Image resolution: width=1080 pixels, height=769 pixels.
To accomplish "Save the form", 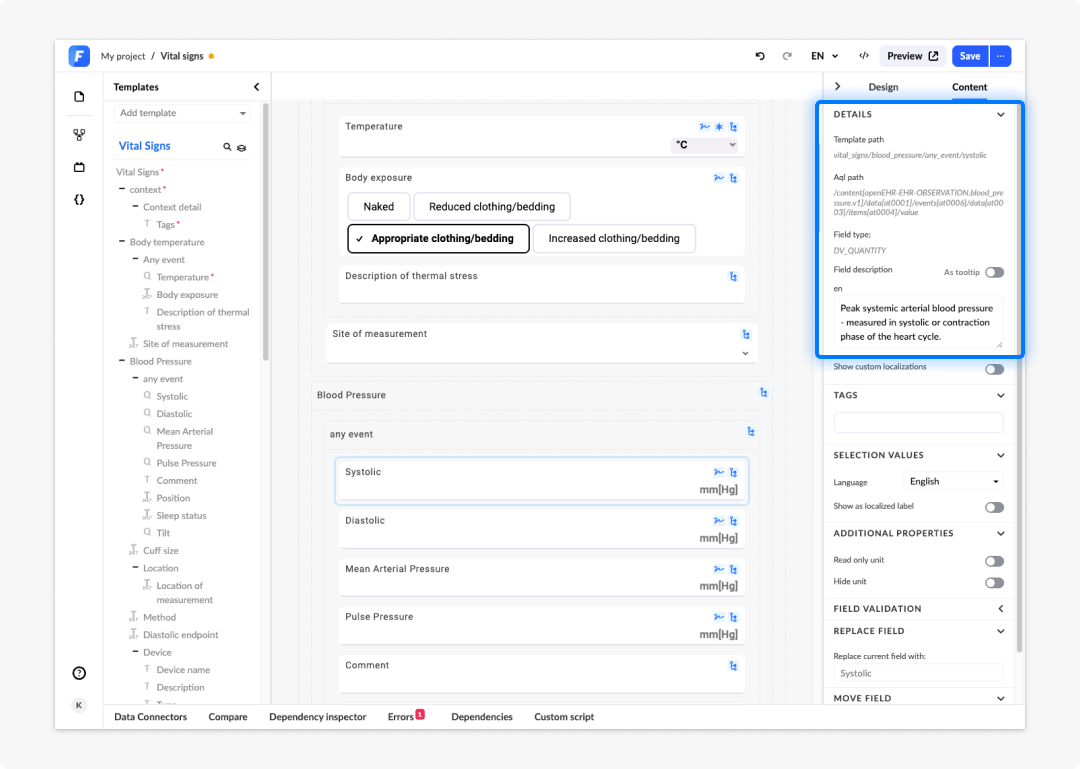I will pyautogui.click(x=970, y=56).
